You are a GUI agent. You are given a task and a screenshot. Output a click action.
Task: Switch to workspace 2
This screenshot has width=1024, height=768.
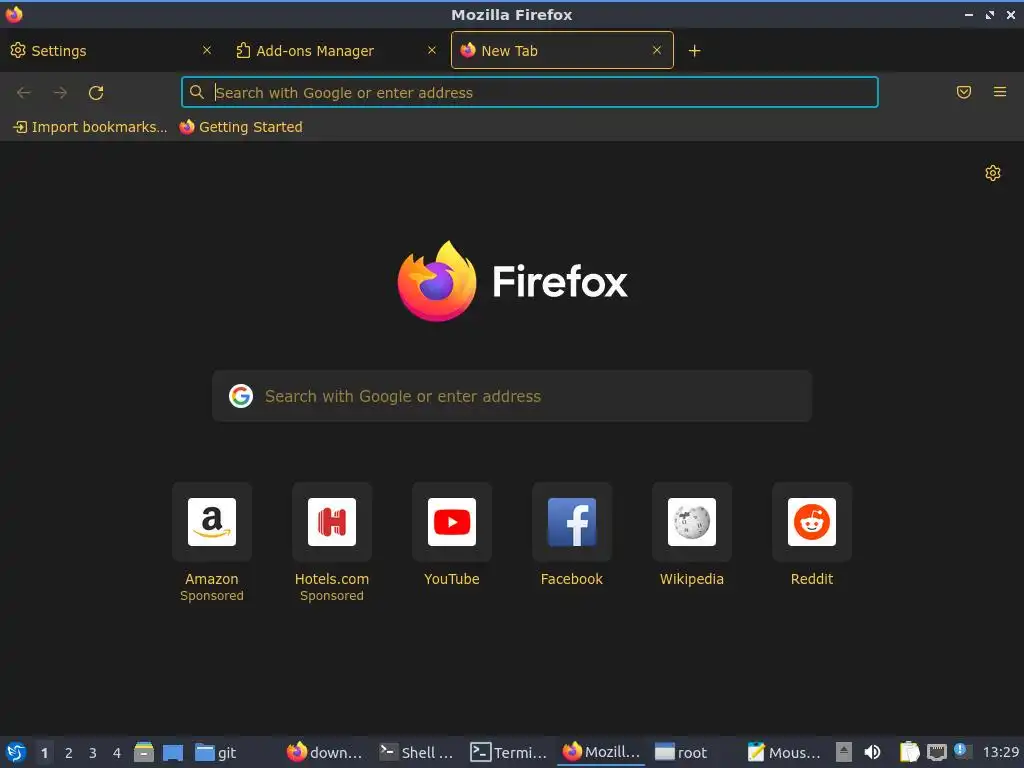[69, 753]
